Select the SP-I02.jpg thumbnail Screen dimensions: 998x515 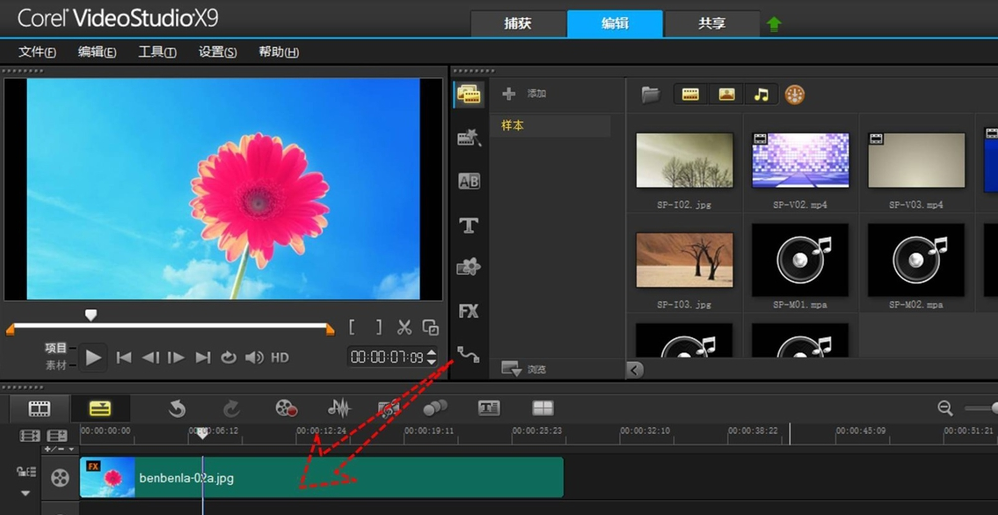(684, 160)
